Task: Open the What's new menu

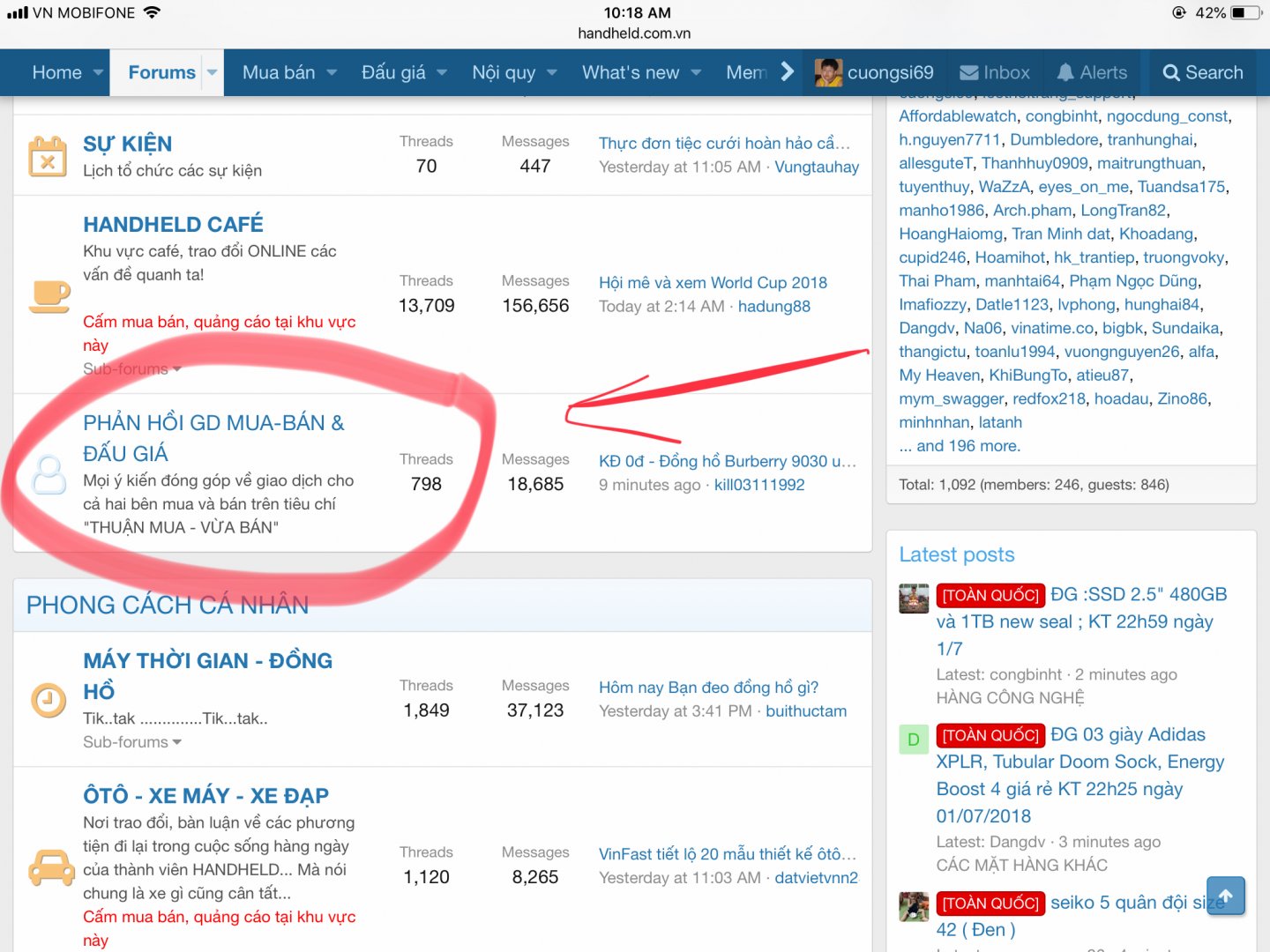Action: [x=630, y=72]
